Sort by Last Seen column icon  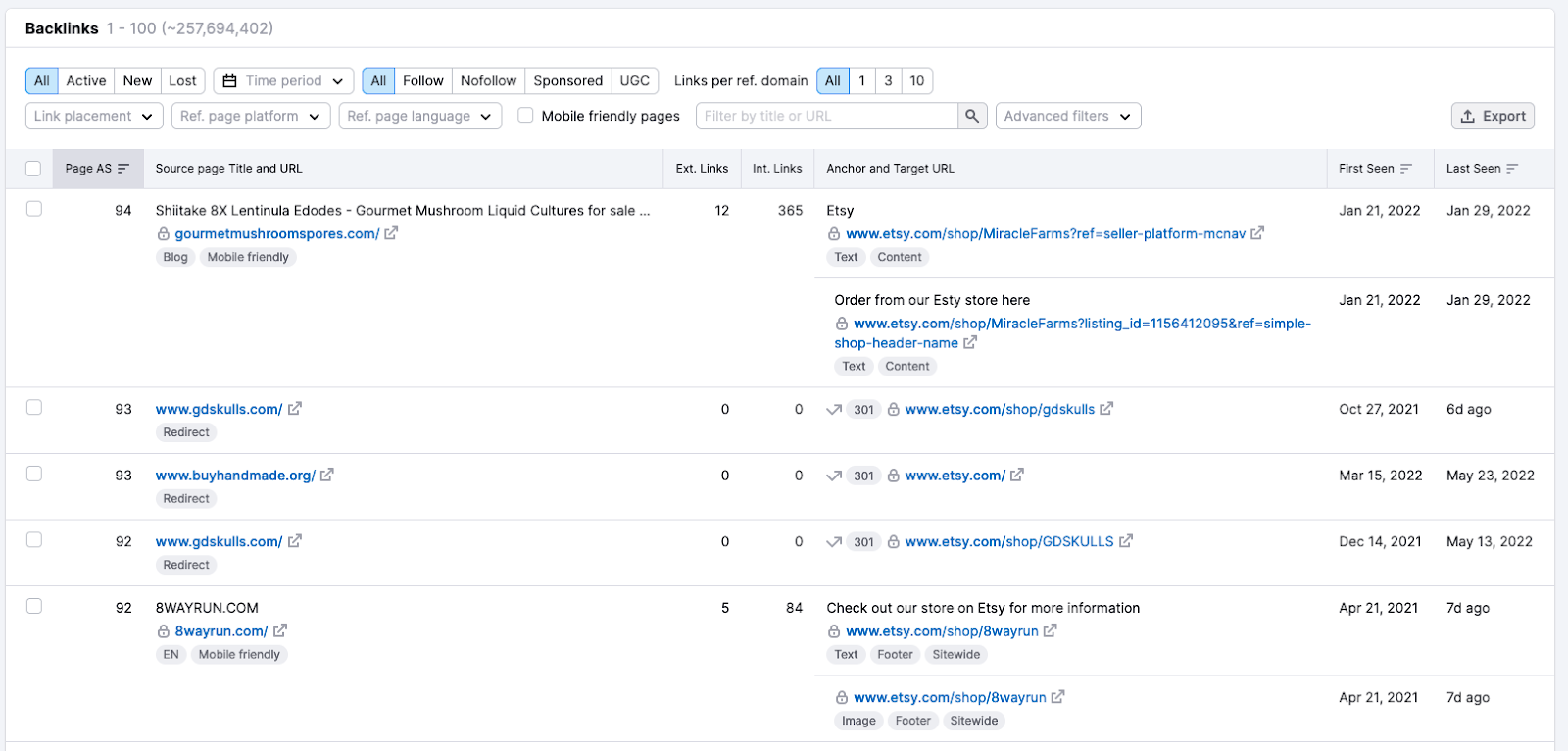point(1512,169)
